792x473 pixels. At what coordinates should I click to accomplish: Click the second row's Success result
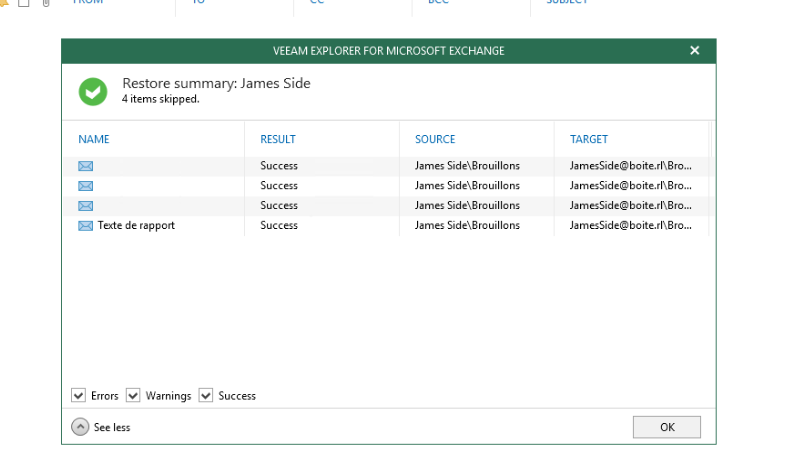pyautogui.click(x=279, y=186)
